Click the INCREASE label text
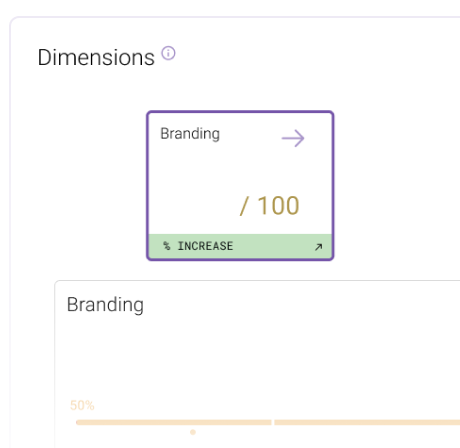 205,246
